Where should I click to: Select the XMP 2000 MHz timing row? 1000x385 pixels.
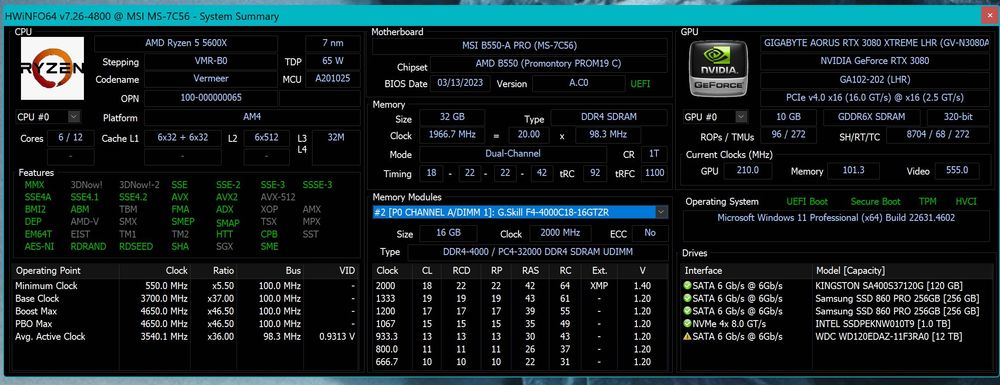520,286
